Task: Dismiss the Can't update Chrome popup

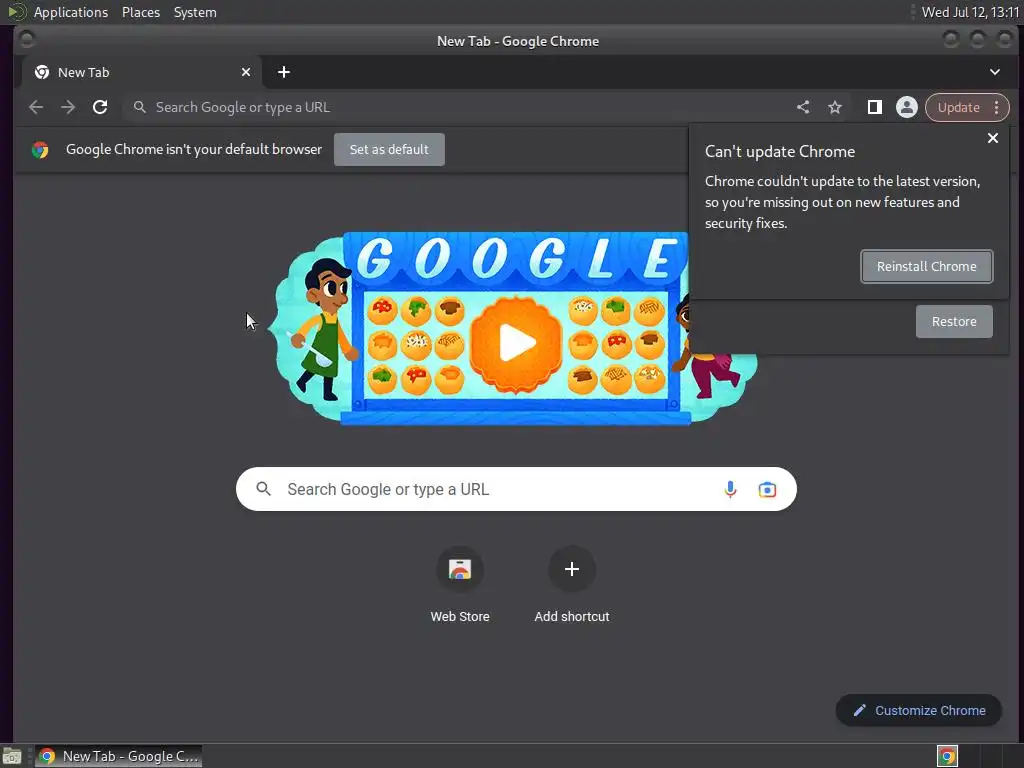Action: 993,138
